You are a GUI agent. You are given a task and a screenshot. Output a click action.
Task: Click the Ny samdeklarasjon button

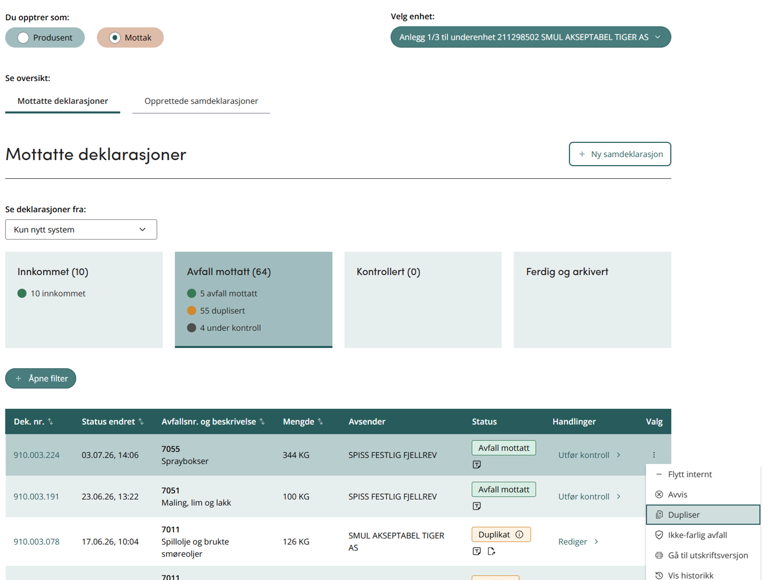tap(620, 154)
